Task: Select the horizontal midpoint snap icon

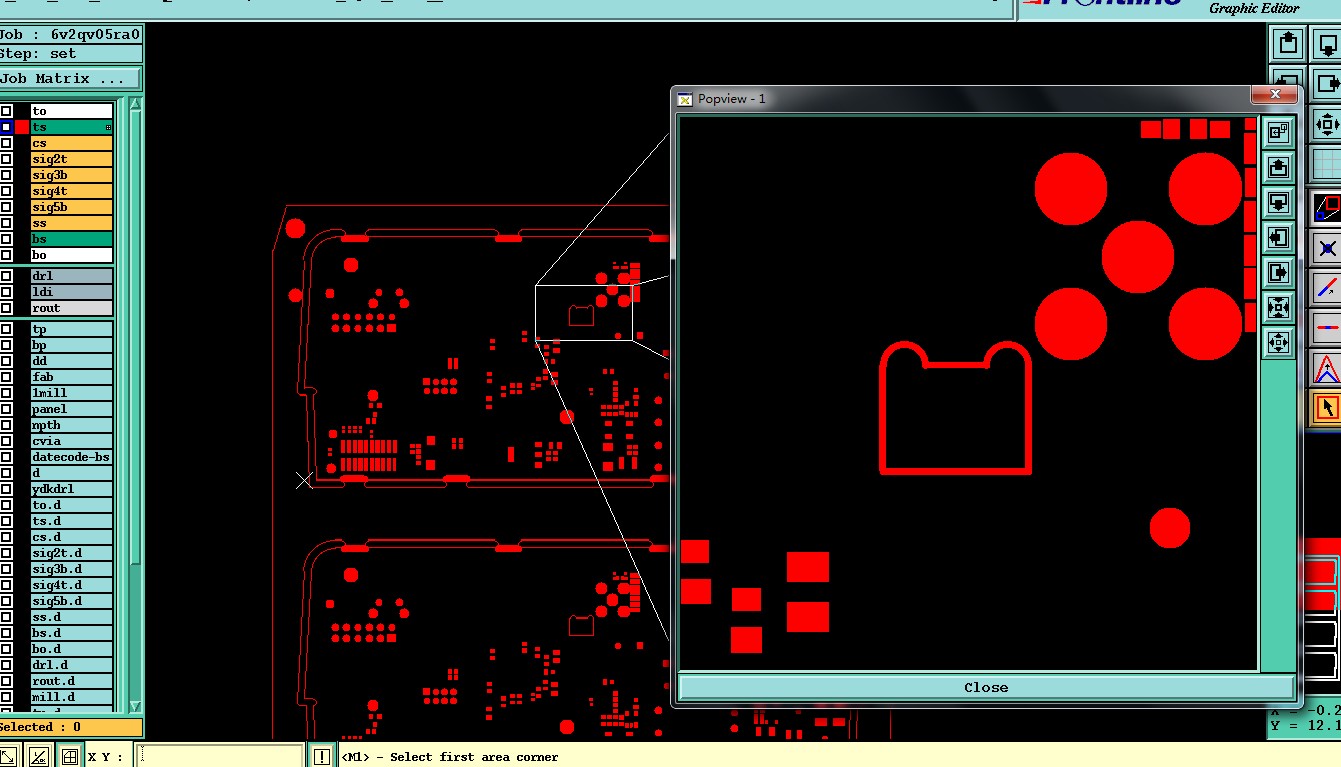Action: pyautogui.click(x=1327, y=327)
